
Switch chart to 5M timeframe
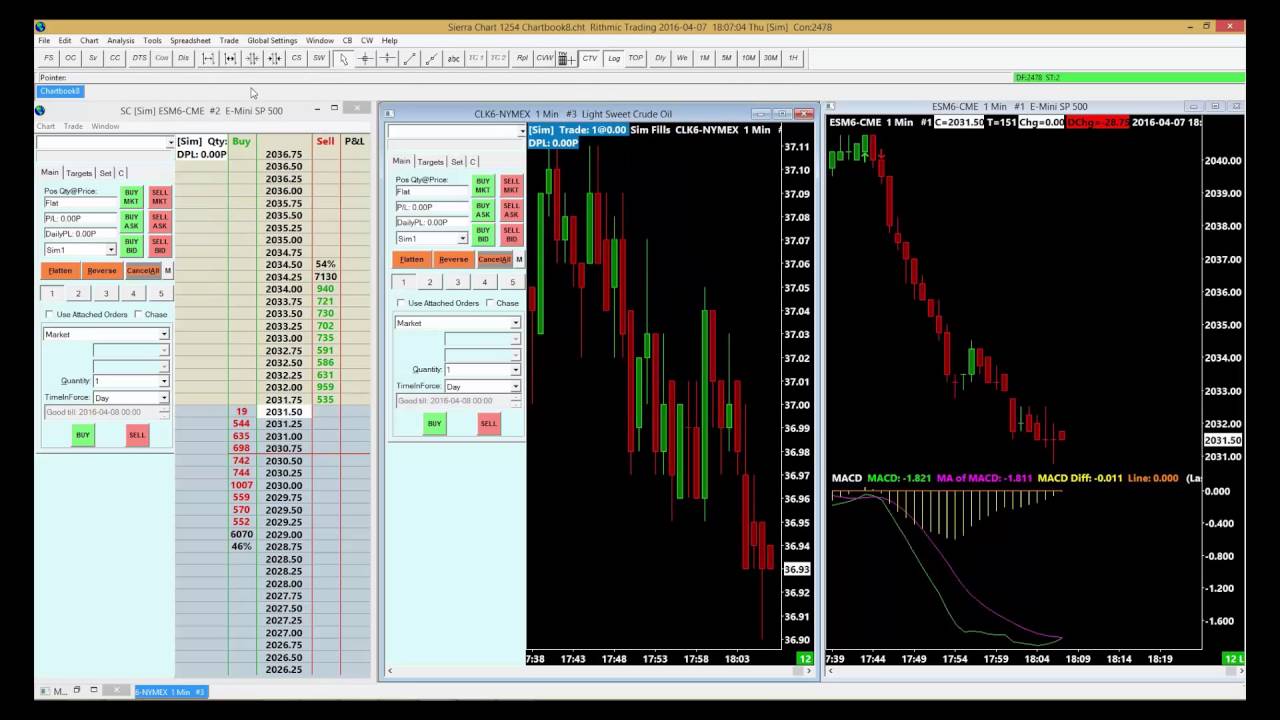726,58
